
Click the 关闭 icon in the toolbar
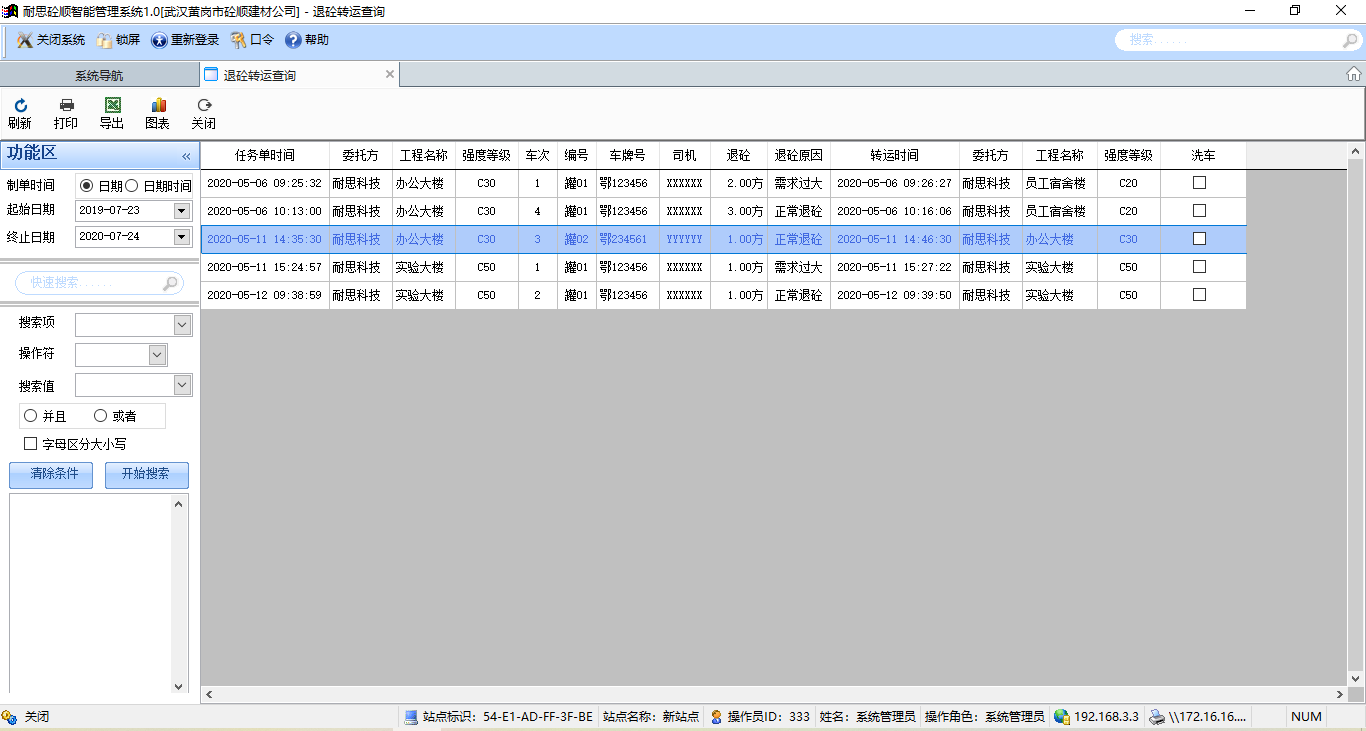pyautogui.click(x=204, y=106)
